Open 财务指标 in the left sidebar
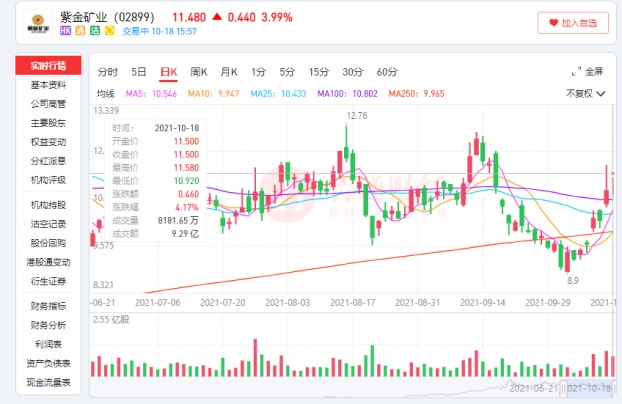 [47, 305]
